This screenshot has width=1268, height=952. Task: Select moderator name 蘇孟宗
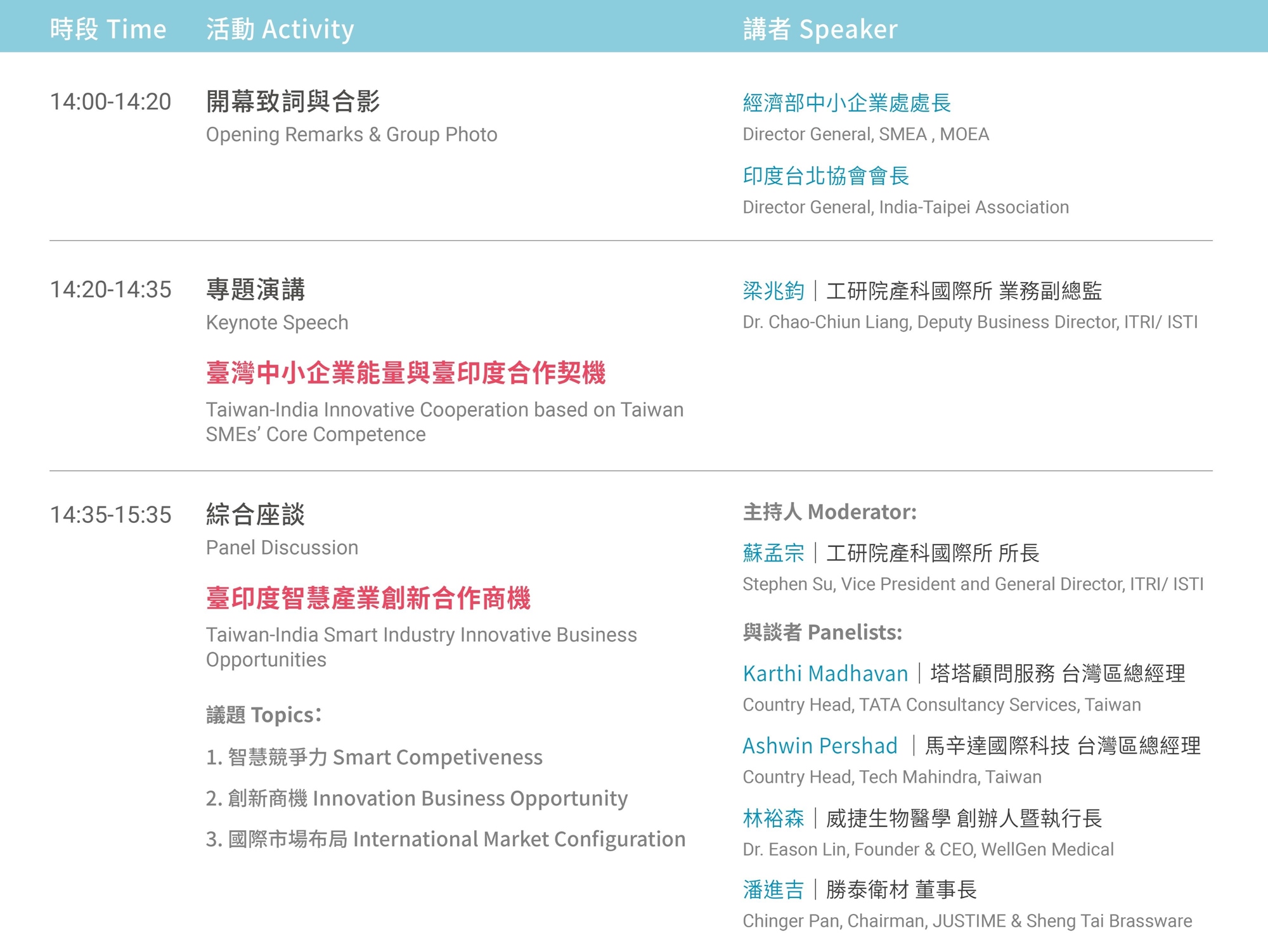coord(773,553)
